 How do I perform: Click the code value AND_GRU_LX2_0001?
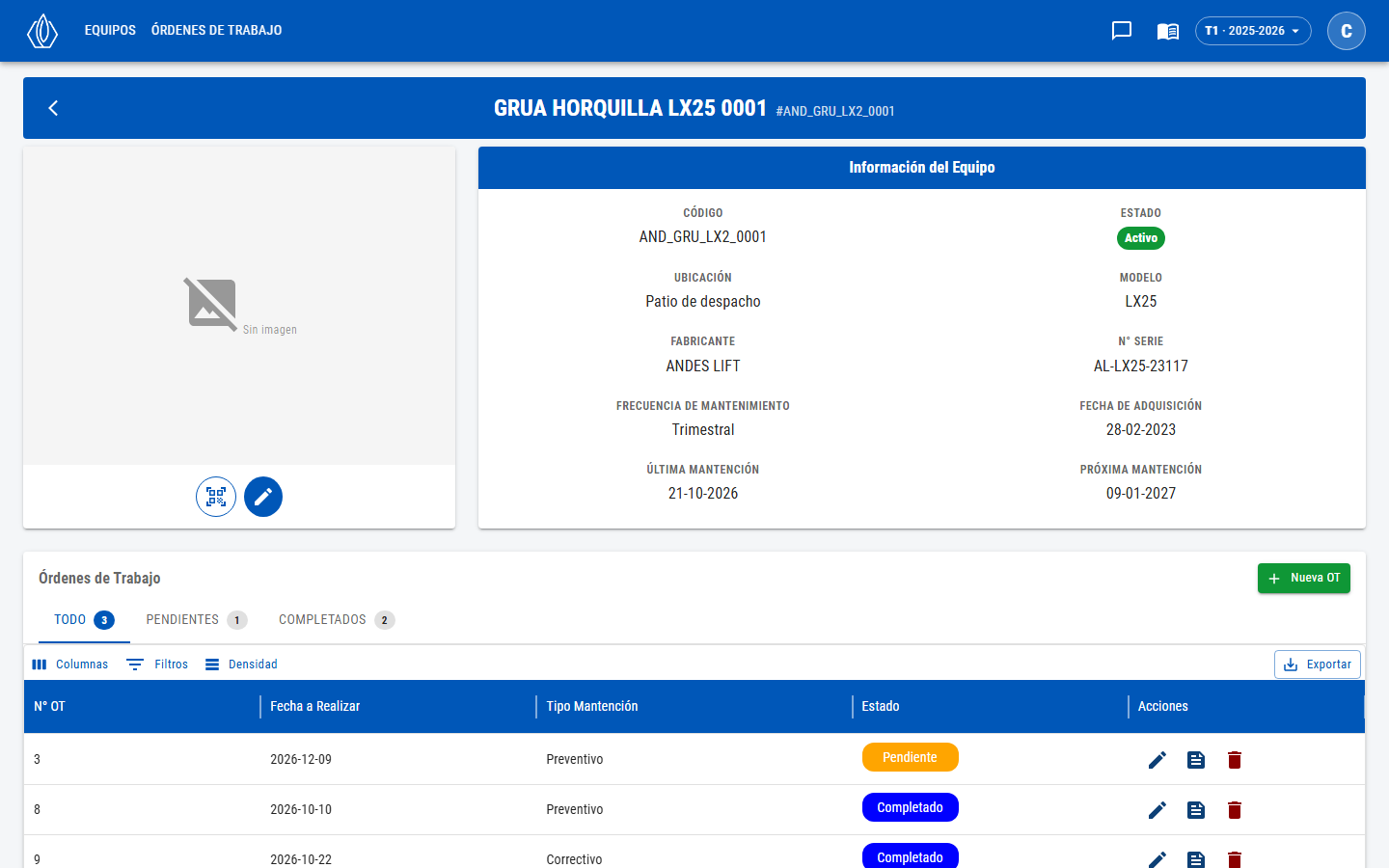coord(703,237)
